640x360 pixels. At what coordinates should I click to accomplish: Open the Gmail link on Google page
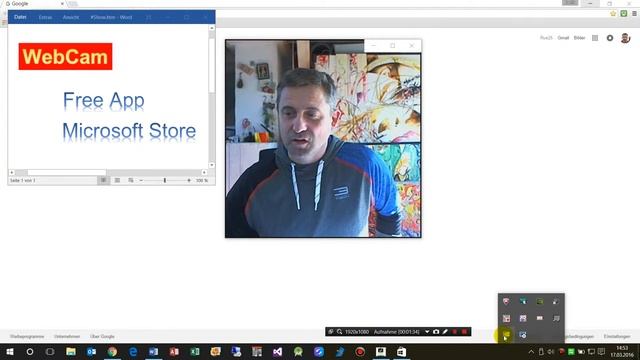(563, 38)
